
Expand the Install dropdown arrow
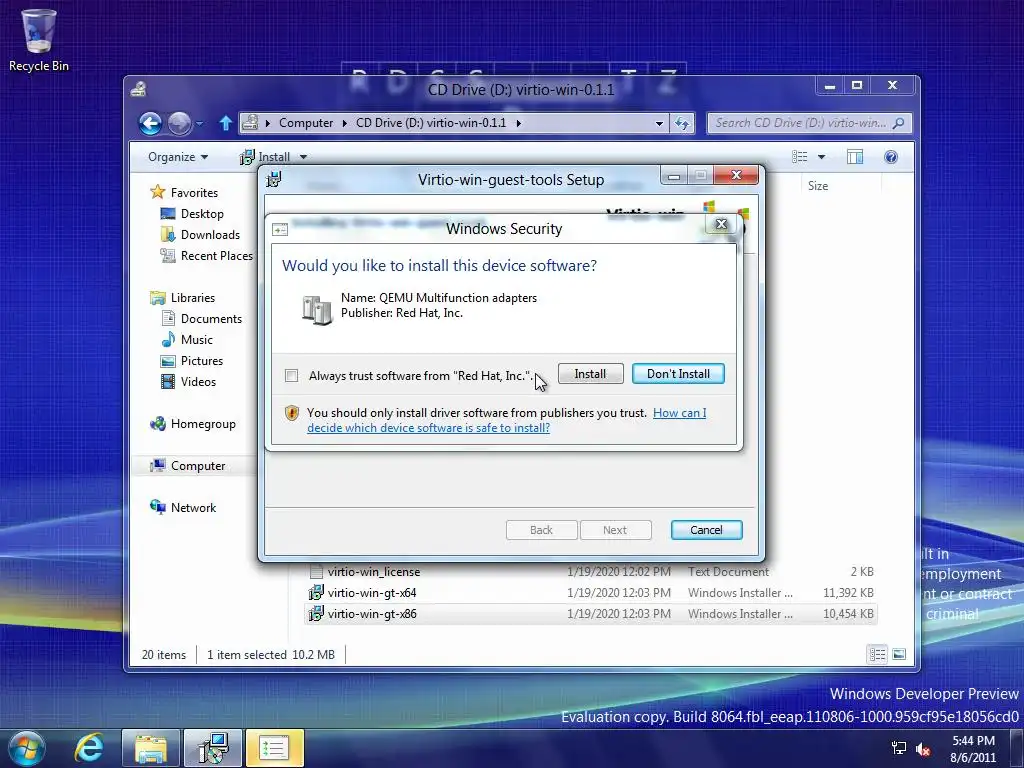pyautogui.click(x=303, y=157)
